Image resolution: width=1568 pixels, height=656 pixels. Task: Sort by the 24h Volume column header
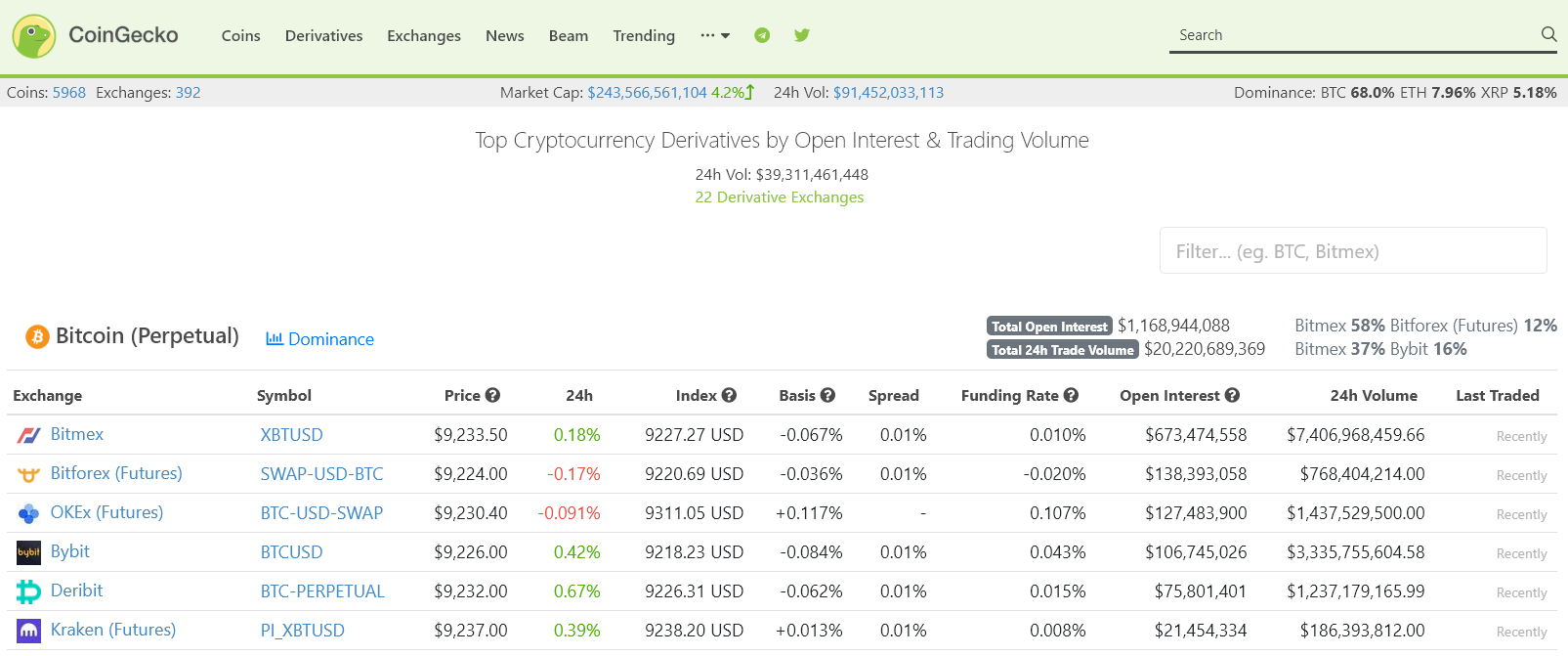(x=1373, y=395)
